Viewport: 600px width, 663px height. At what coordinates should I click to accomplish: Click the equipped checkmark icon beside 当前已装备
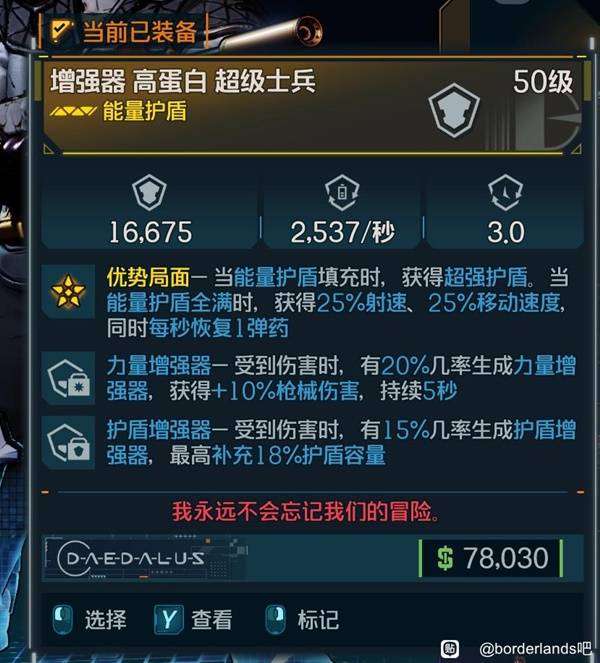coord(61,31)
